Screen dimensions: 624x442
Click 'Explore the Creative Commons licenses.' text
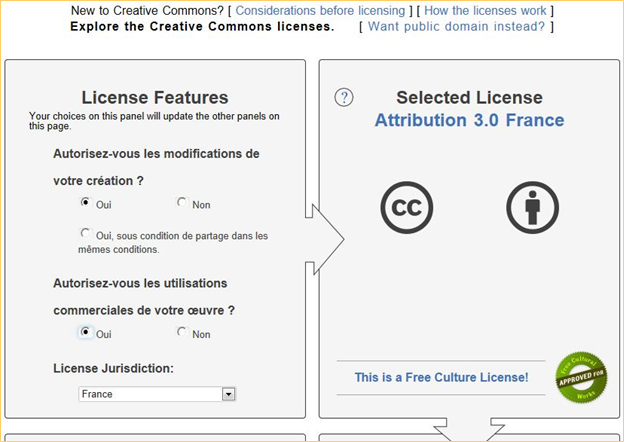203,27
